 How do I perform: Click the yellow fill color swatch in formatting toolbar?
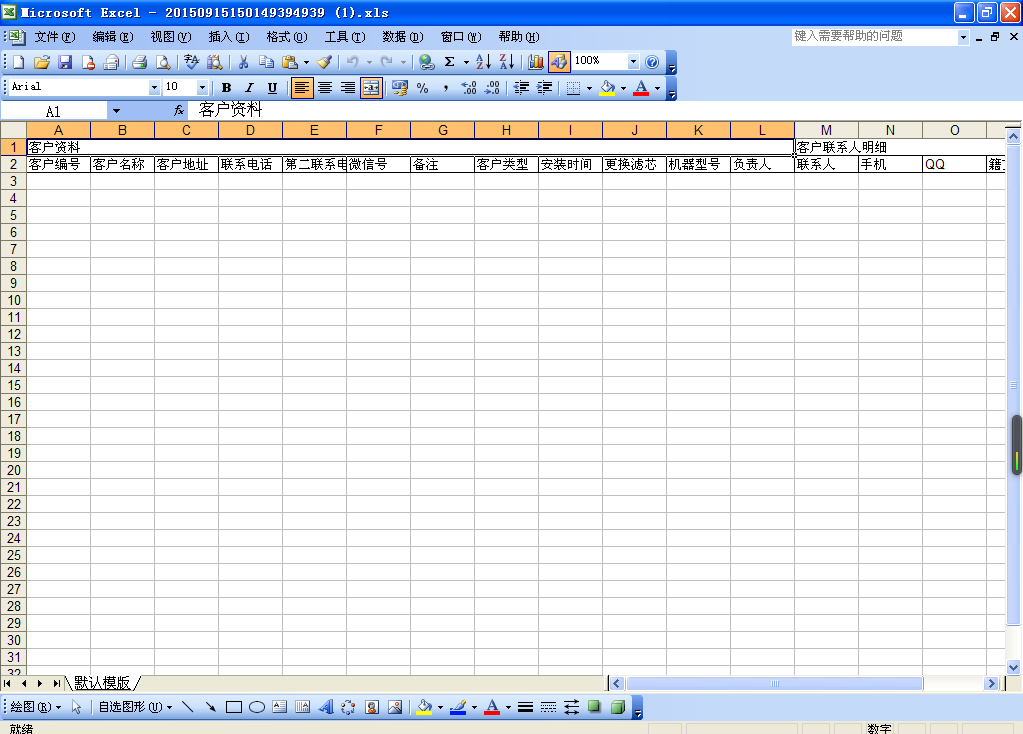pyautogui.click(x=608, y=88)
